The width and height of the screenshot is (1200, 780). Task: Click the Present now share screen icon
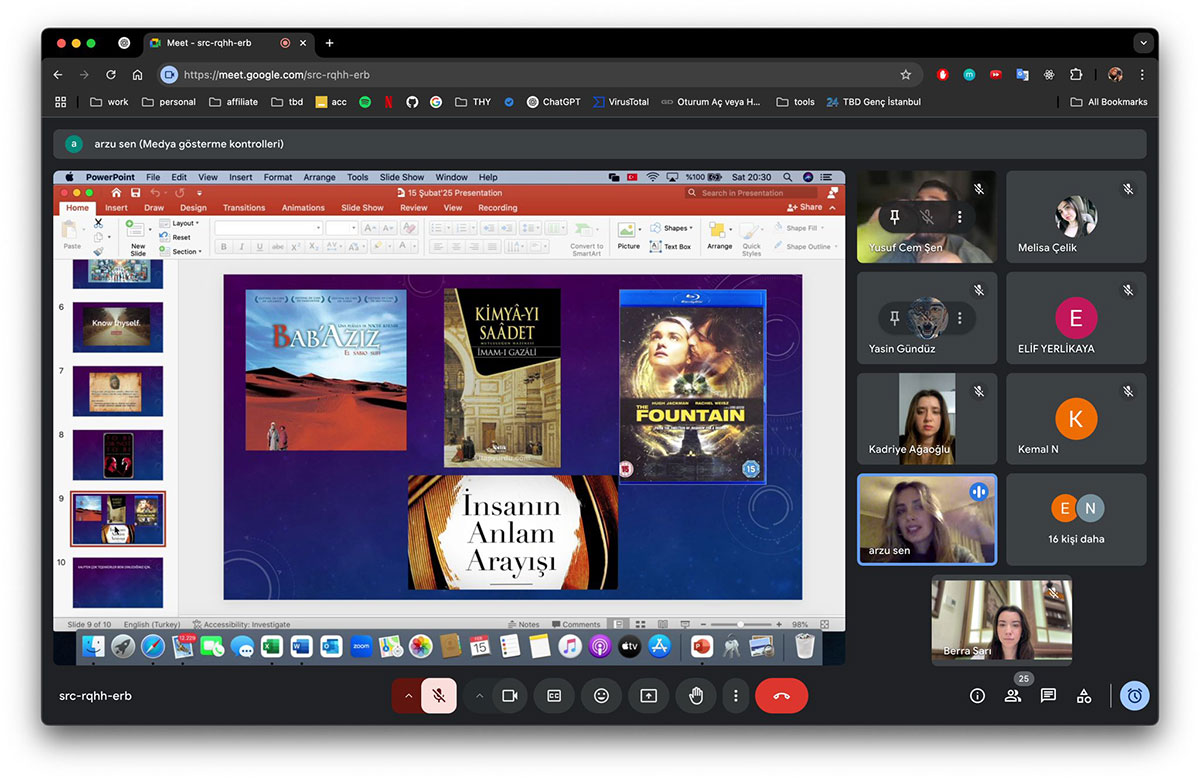[x=648, y=696]
